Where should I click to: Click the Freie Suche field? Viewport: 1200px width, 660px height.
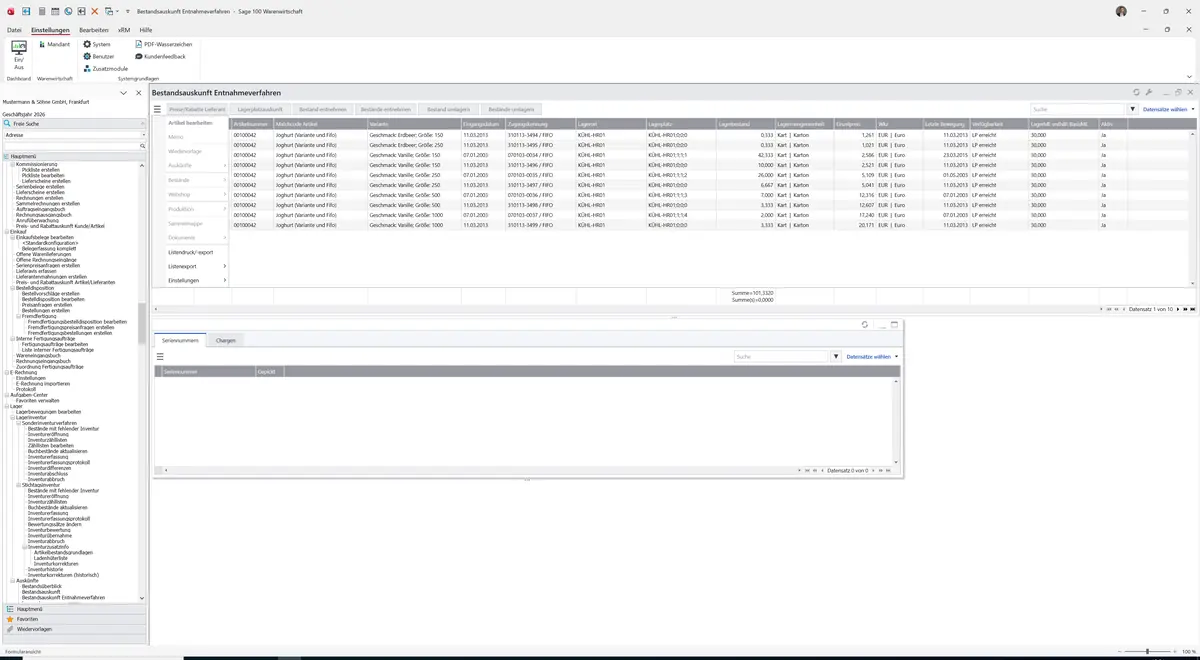[x=75, y=123]
